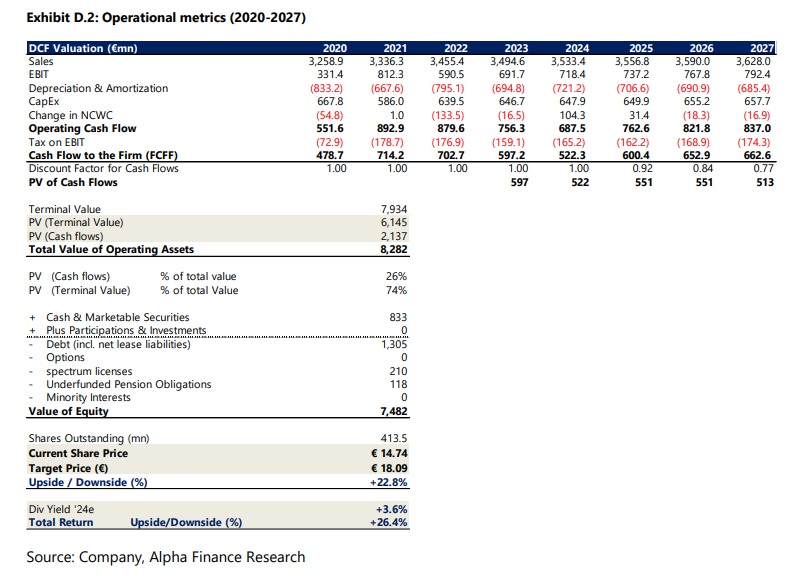Click the 2021 Operating Cash Flow value 892.9
Viewport: 787px width, 582px height.
pos(390,128)
